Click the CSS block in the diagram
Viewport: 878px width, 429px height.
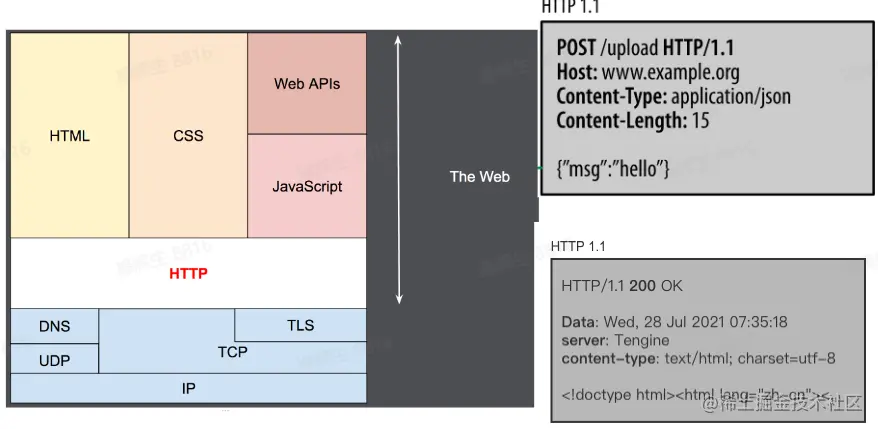point(188,136)
